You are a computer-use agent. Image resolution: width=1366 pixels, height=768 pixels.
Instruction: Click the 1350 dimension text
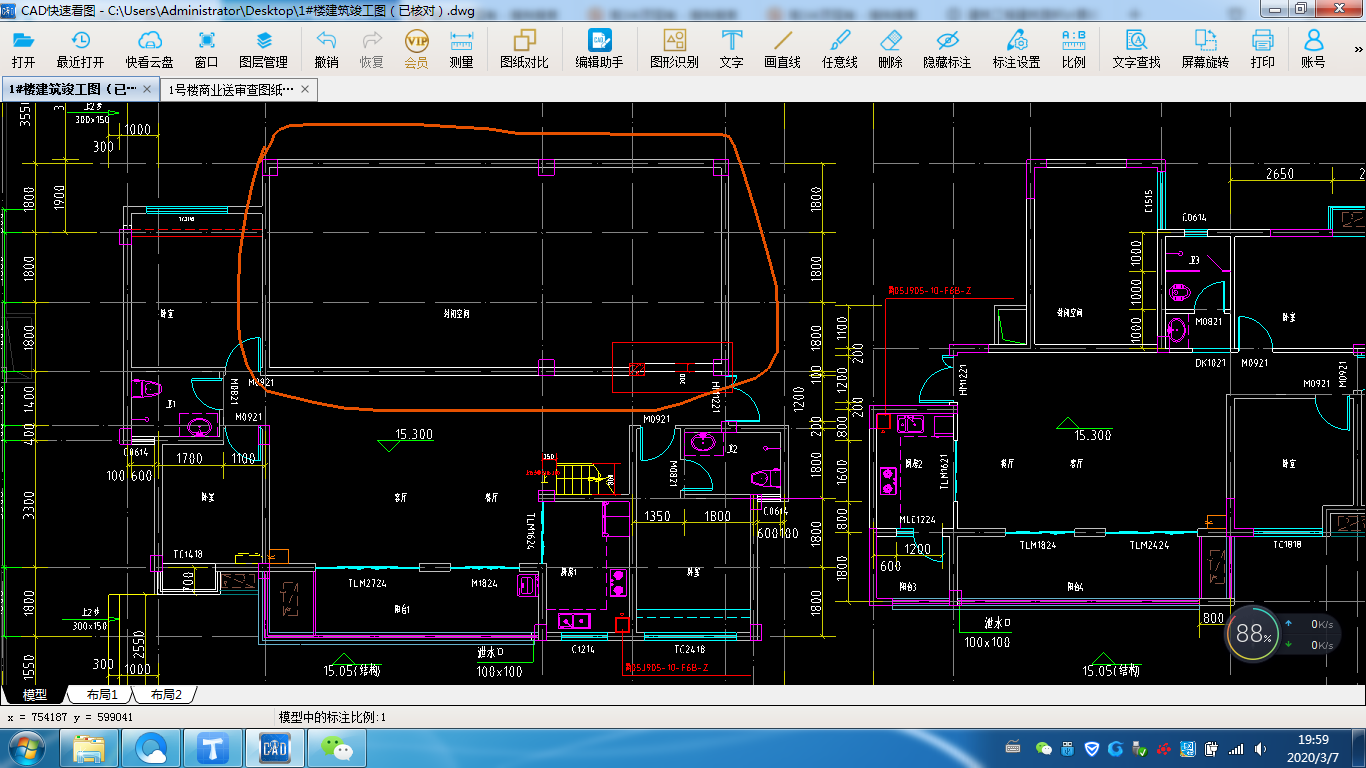(x=657, y=517)
